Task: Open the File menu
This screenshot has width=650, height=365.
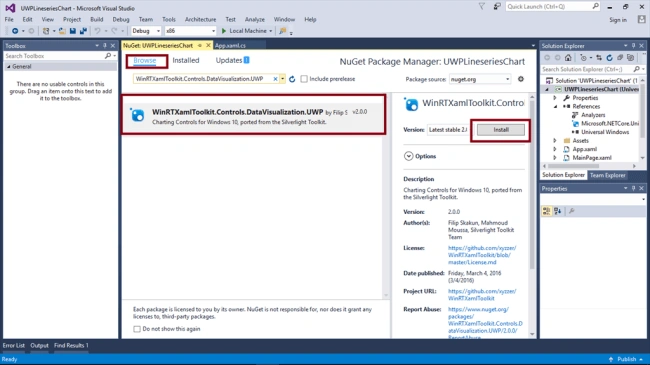Action: [x=9, y=19]
